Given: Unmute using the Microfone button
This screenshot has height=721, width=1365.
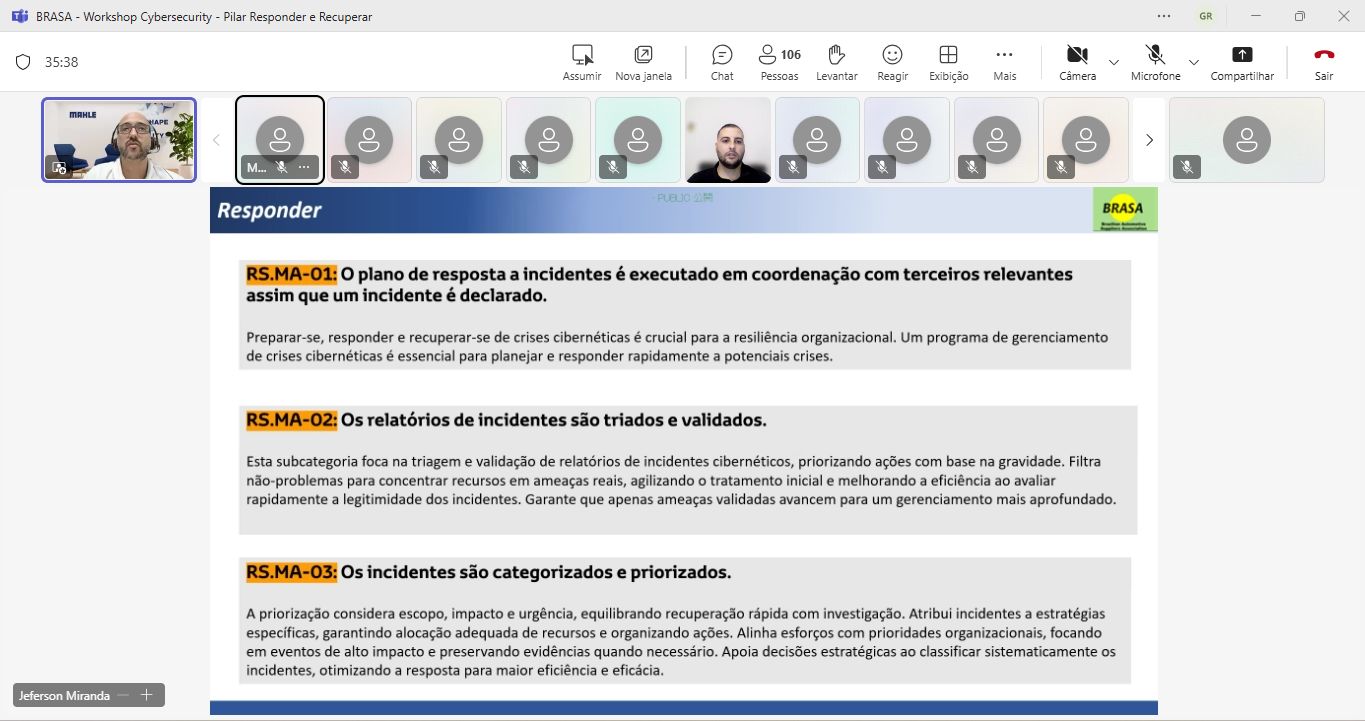Looking at the screenshot, I should (1155, 62).
